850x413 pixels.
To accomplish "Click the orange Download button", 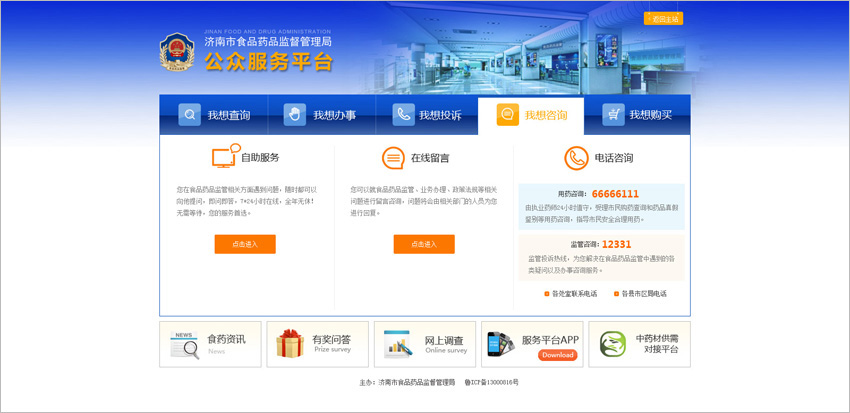I will 557,355.
